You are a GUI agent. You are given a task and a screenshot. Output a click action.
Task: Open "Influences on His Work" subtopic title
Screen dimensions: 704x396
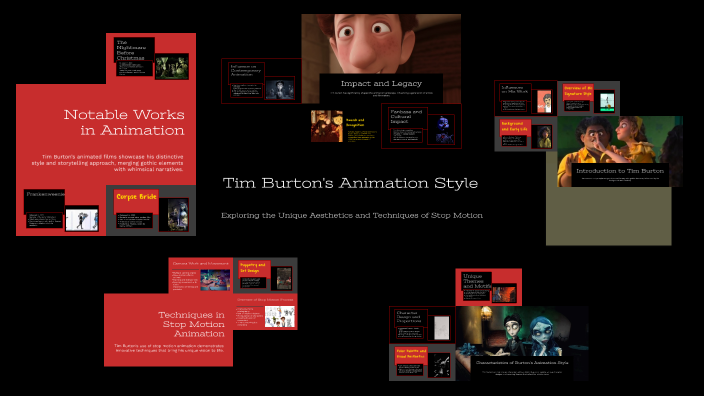point(515,89)
